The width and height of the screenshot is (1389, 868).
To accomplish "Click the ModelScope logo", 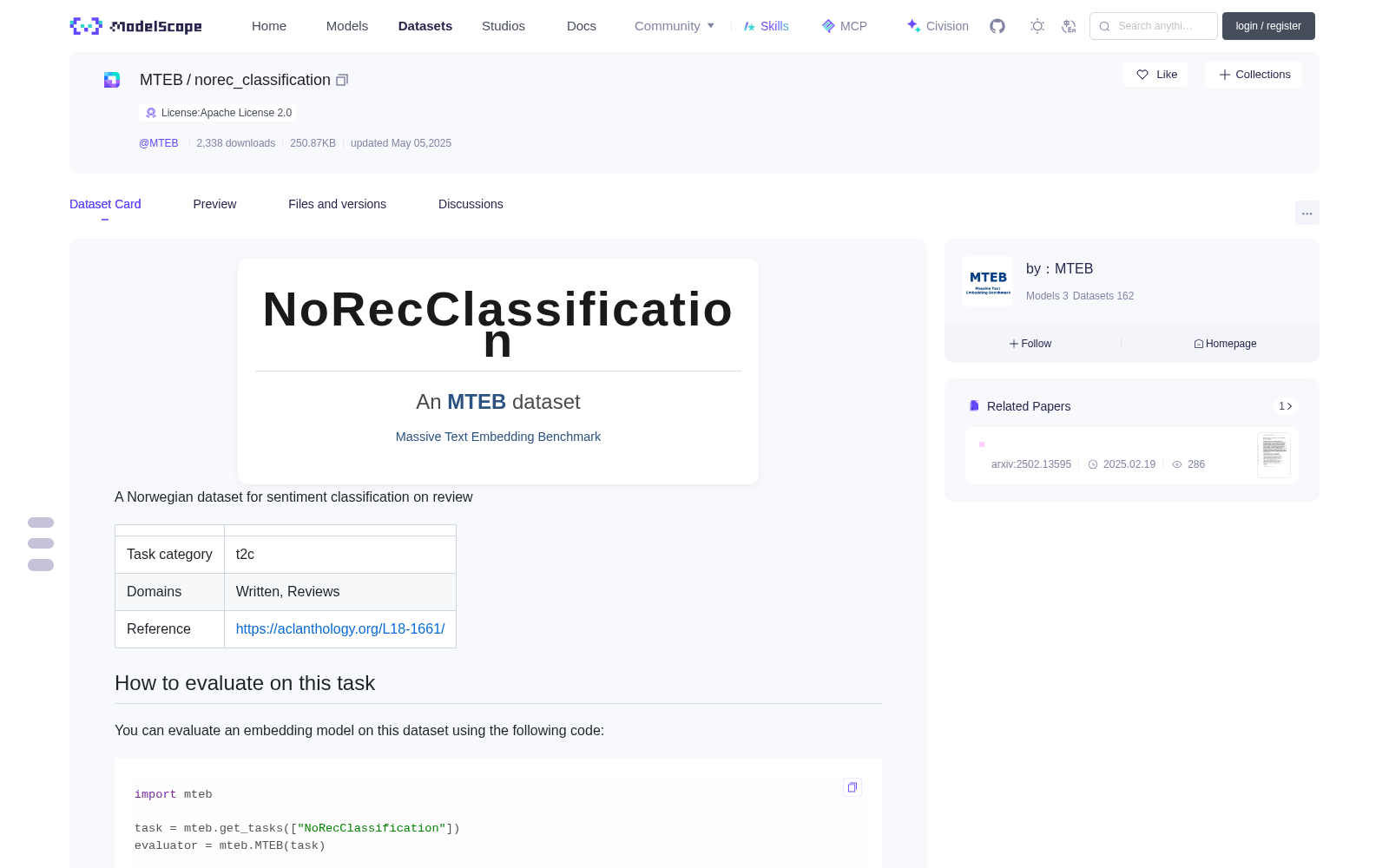I will pos(136,26).
